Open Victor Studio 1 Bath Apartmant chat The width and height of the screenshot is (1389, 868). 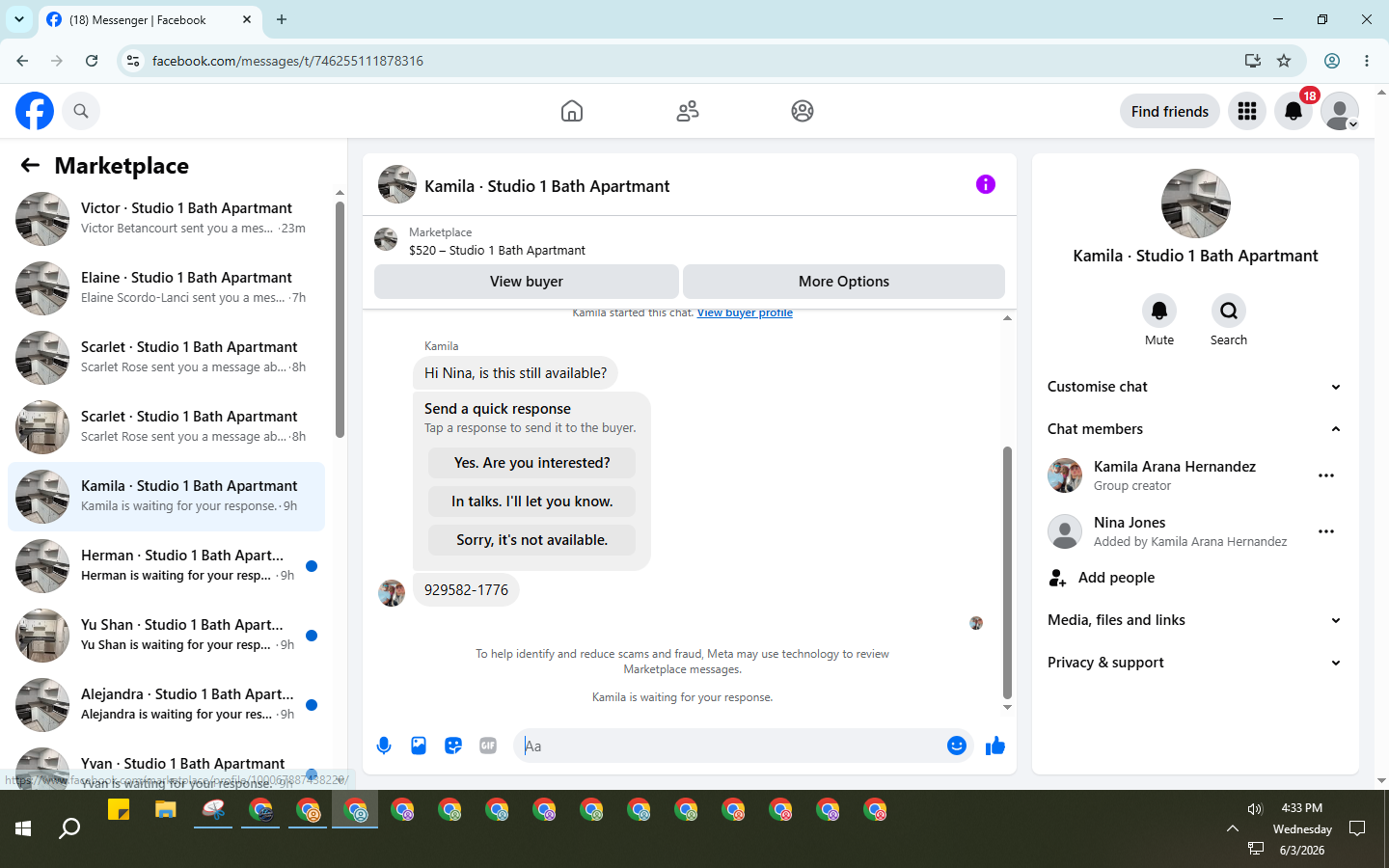point(166,218)
